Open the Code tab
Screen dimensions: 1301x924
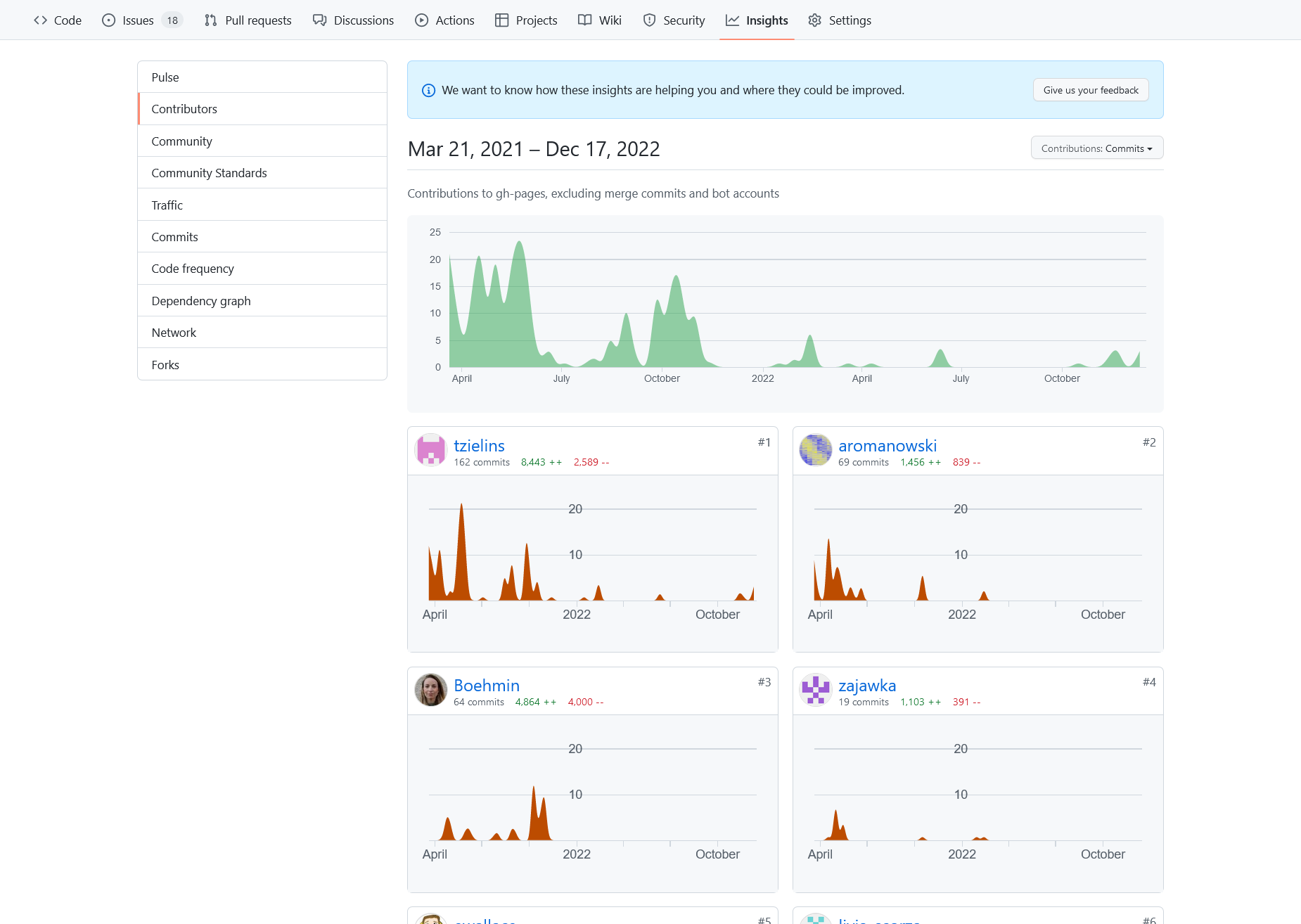point(58,20)
